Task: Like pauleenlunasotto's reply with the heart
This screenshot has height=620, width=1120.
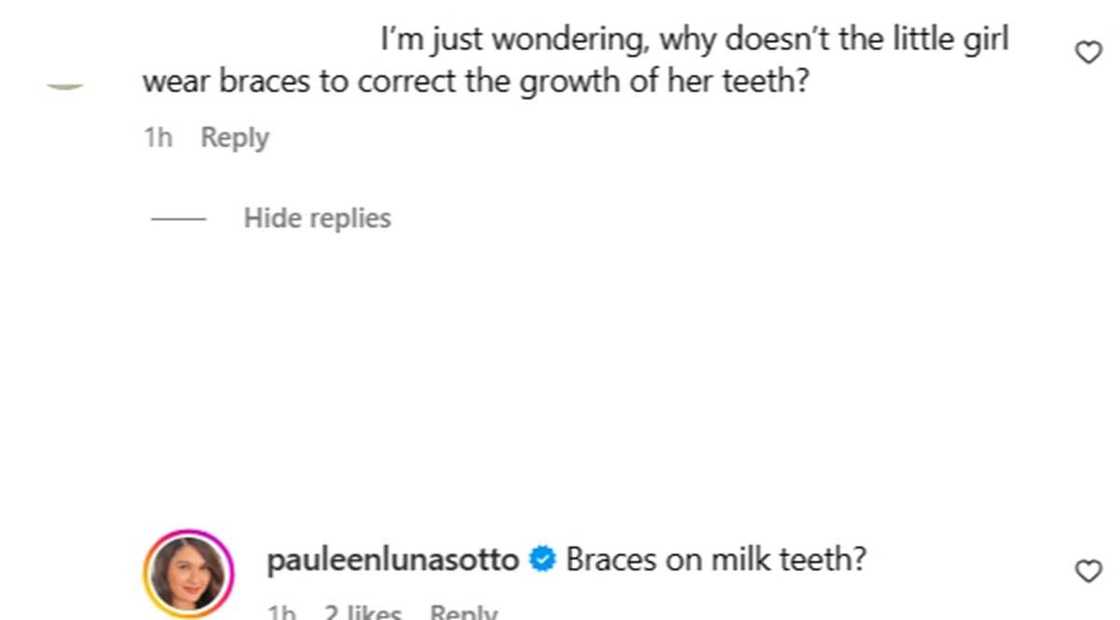Action: [x=1088, y=571]
